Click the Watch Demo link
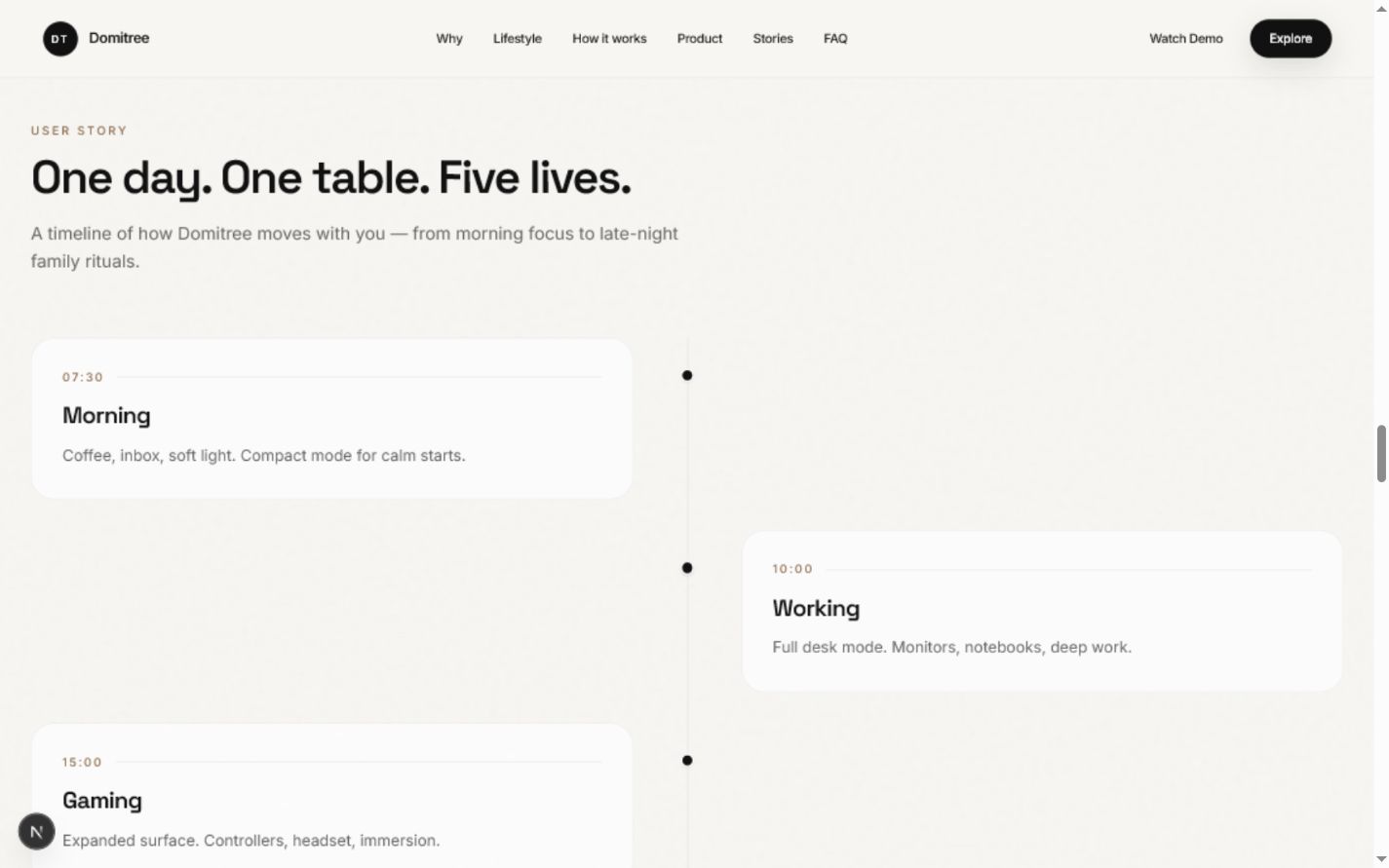 point(1186,39)
